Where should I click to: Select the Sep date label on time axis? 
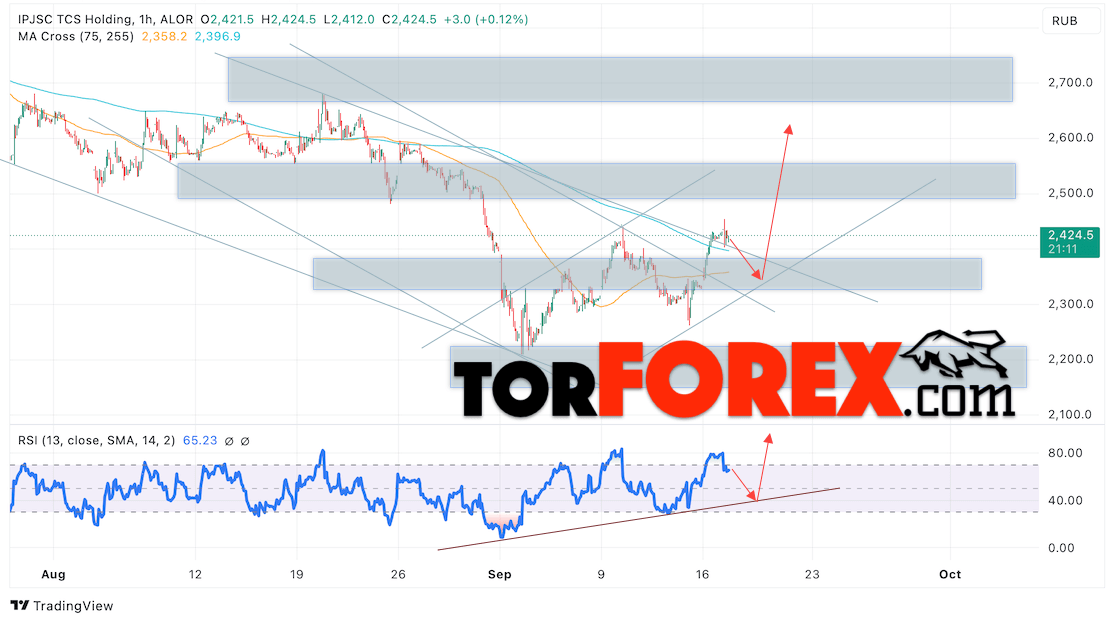[x=500, y=575]
